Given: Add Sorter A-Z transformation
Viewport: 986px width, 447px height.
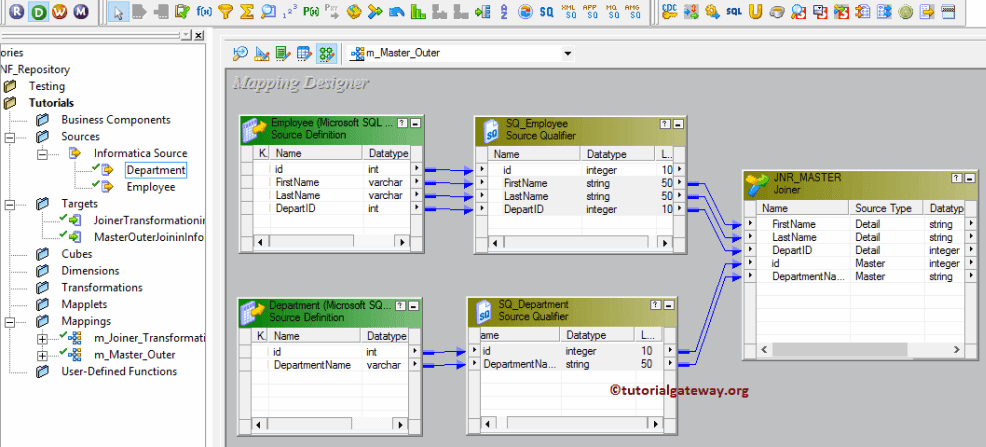Looking at the screenshot, I should coord(504,11).
